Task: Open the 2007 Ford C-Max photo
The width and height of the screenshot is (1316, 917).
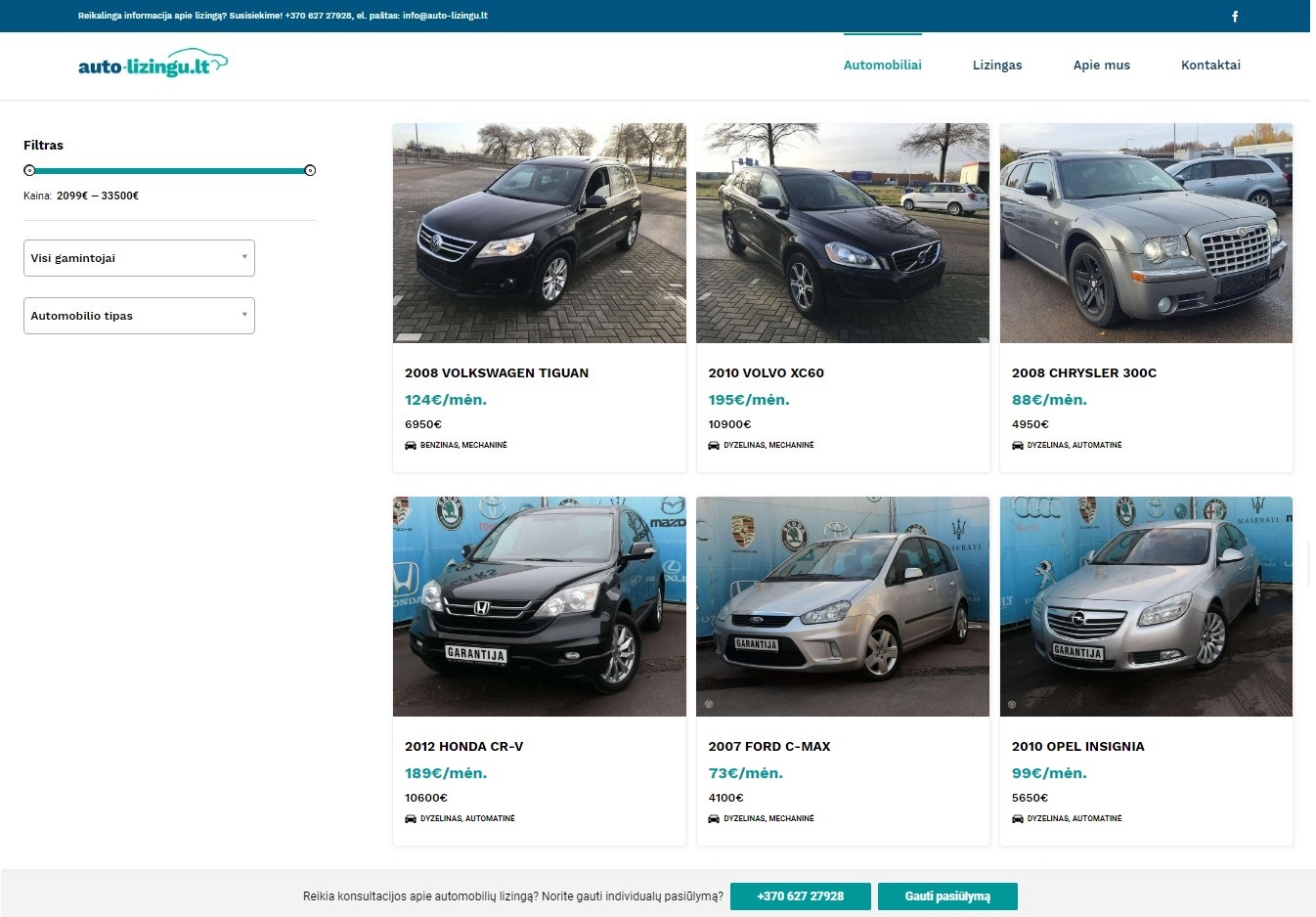Action: (x=843, y=606)
